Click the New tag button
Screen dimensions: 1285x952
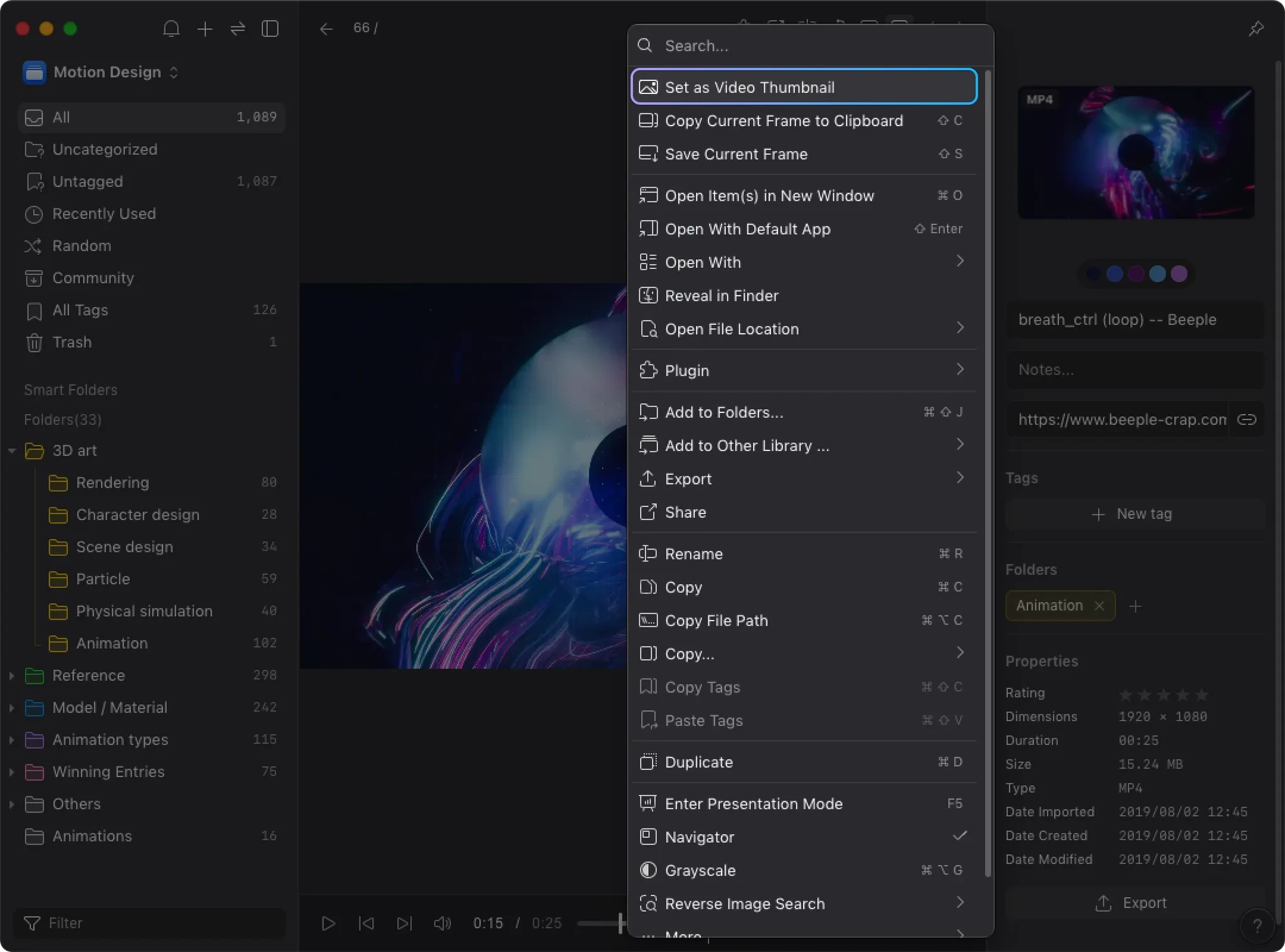point(1135,514)
